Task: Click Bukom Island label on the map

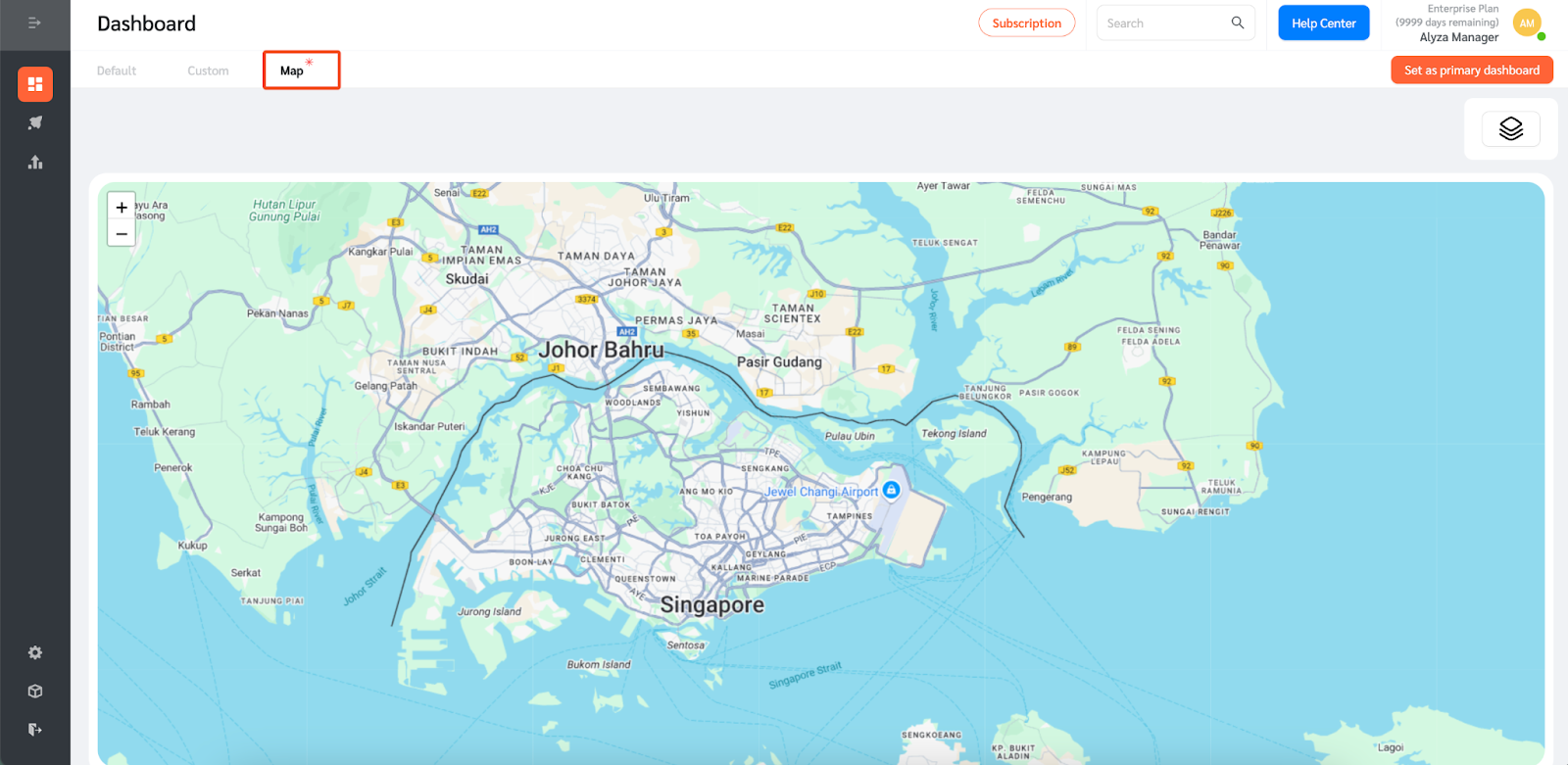Action: (x=599, y=664)
